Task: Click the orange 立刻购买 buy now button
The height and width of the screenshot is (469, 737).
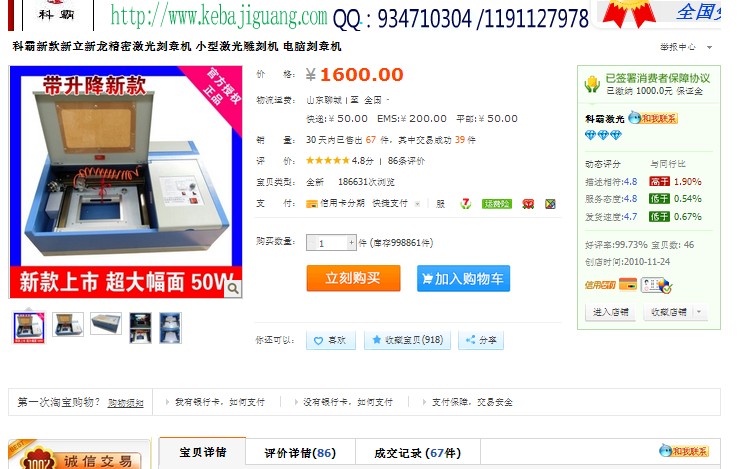Action: 353,278
